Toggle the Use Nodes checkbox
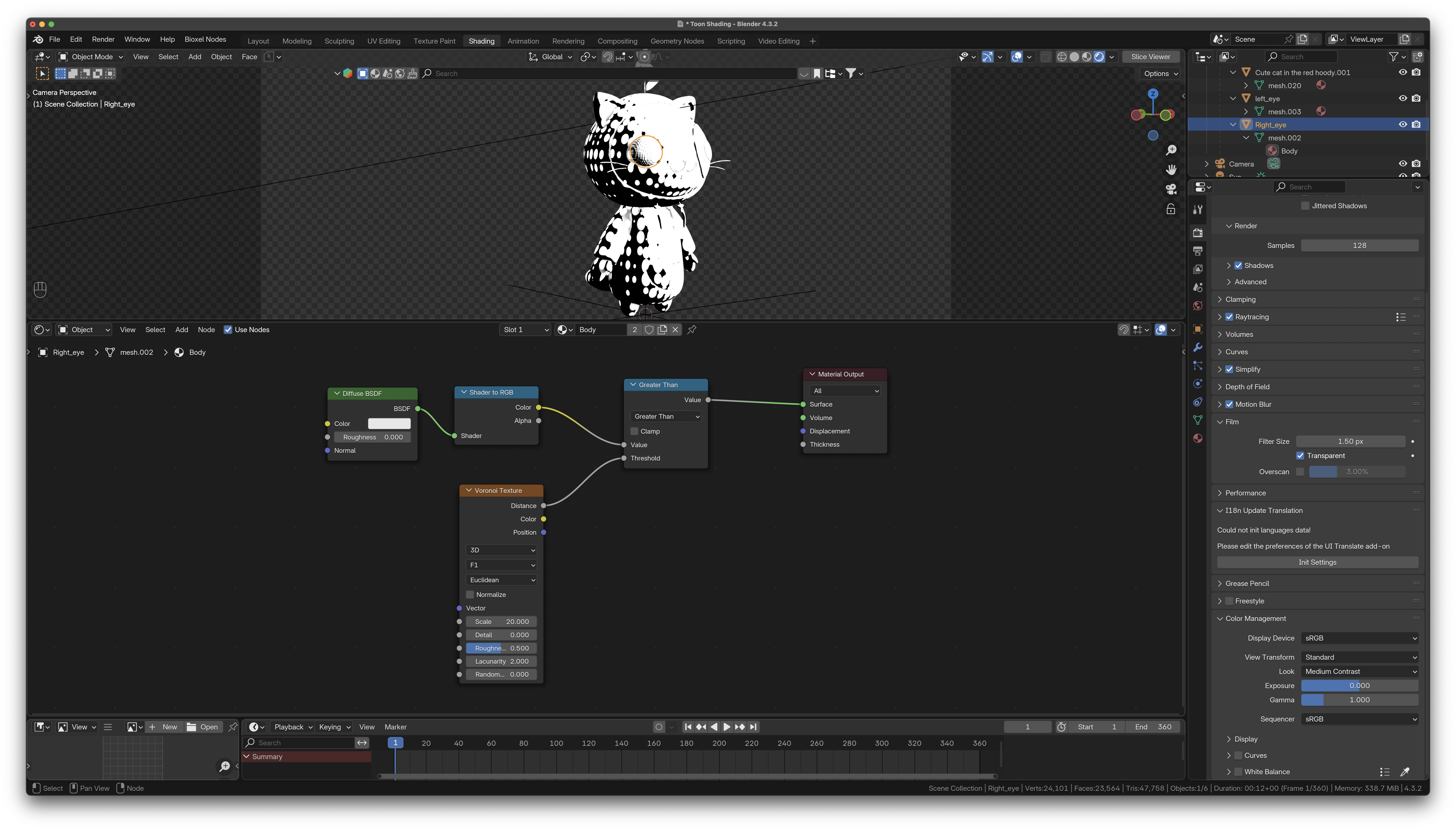Screen dimensions: 1456x830 click(x=228, y=329)
